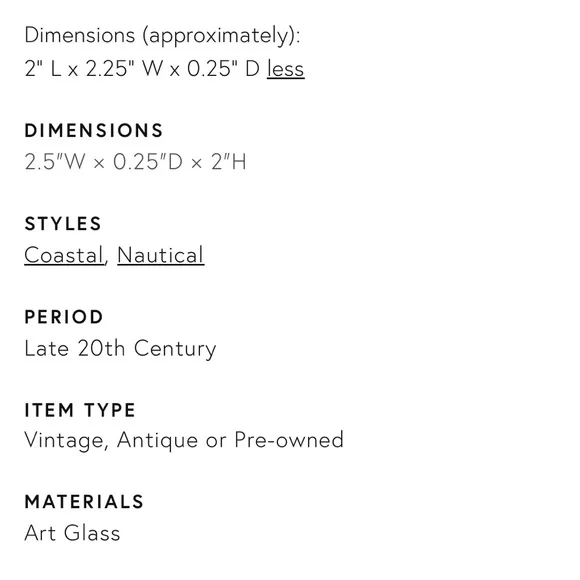The width and height of the screenshot is (580, 580).
Task: Click the Pre-owned text in item type
Action: click(289, 440)
